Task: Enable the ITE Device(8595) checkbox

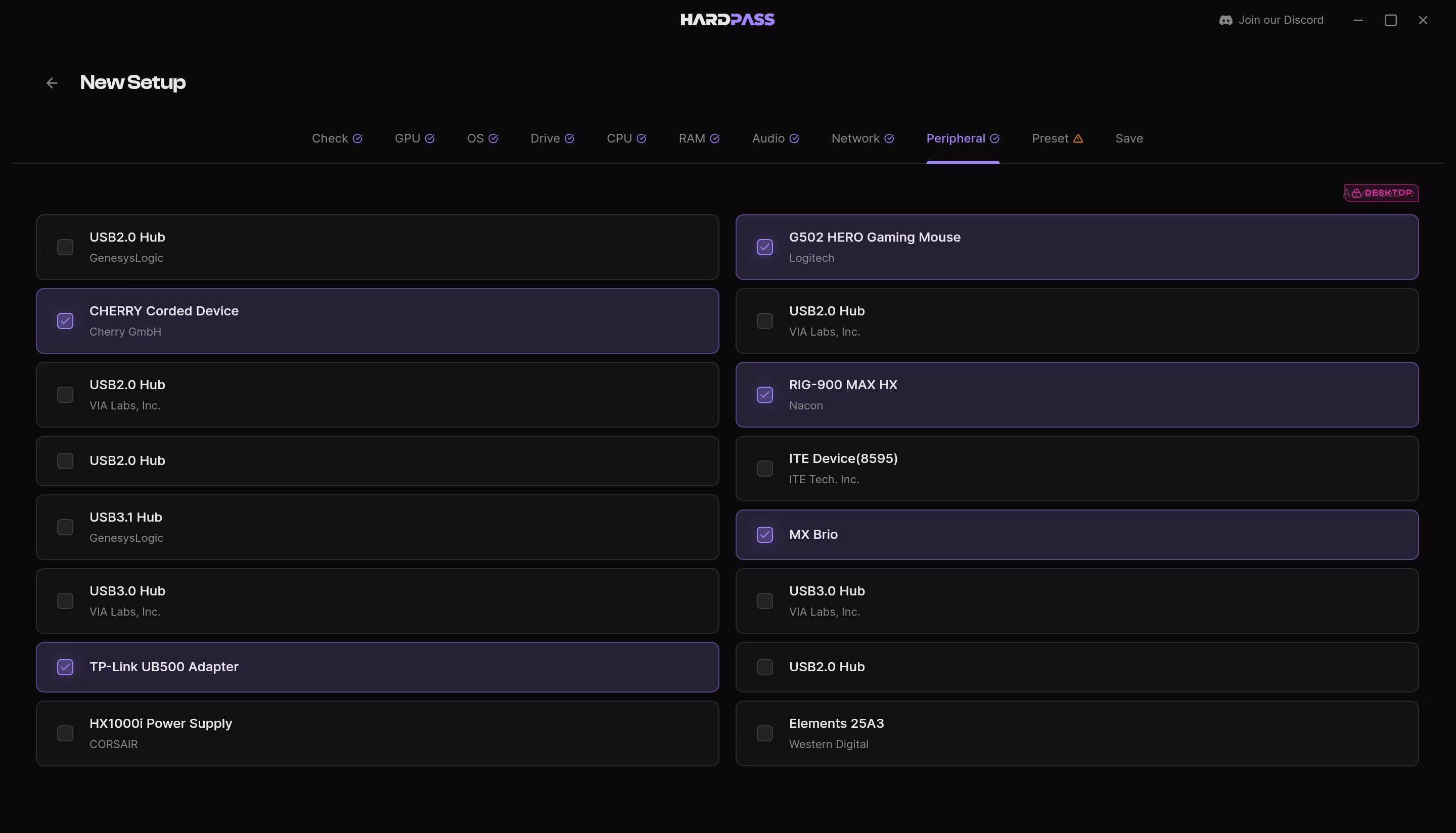Action: coord(765,469)
